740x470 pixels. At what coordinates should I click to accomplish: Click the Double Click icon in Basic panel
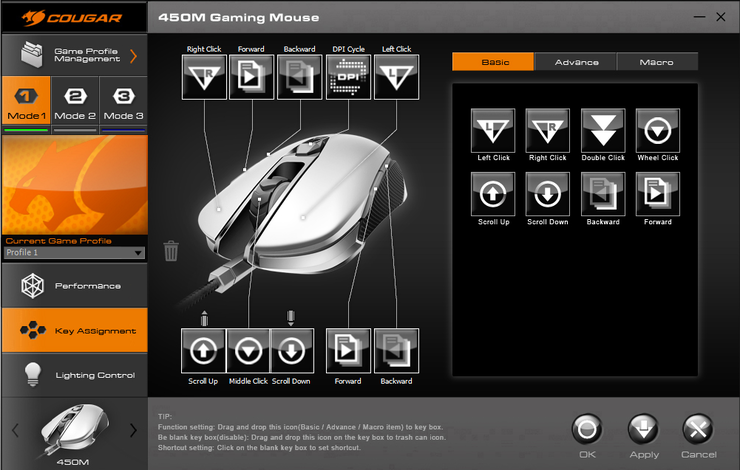click(603, 130)
